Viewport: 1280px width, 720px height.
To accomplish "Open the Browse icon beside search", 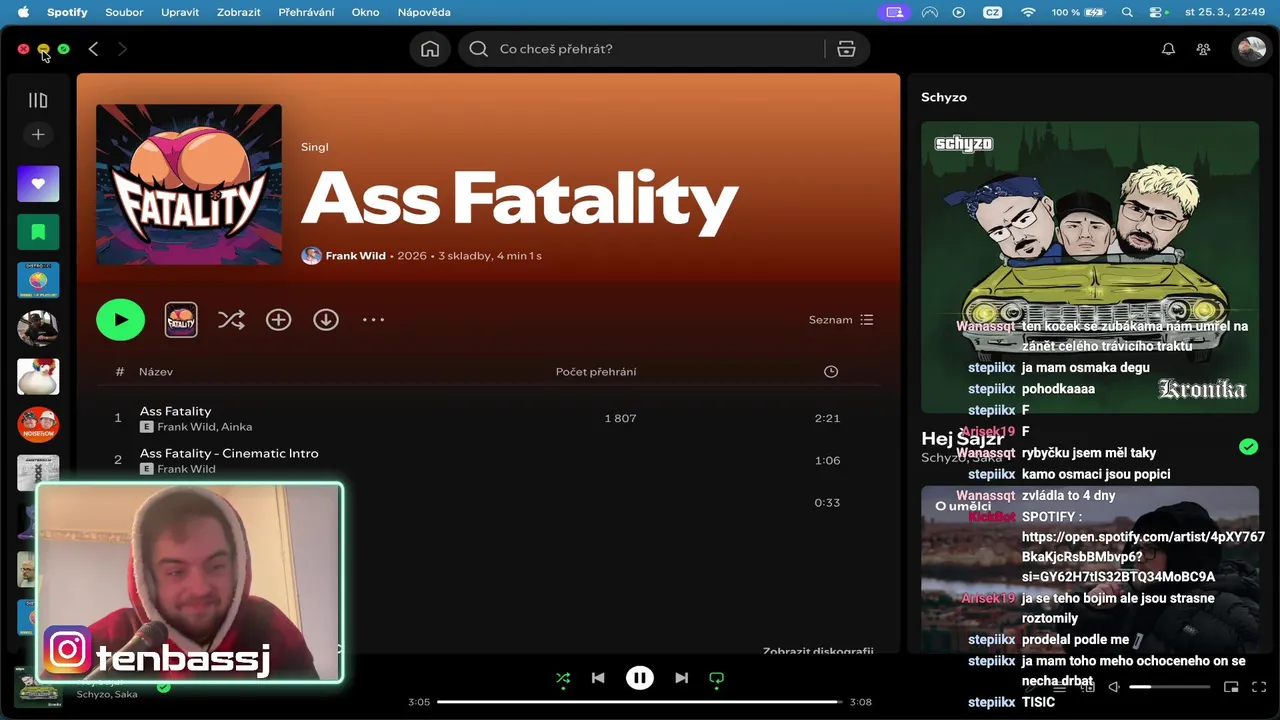I will pos(846,49).
